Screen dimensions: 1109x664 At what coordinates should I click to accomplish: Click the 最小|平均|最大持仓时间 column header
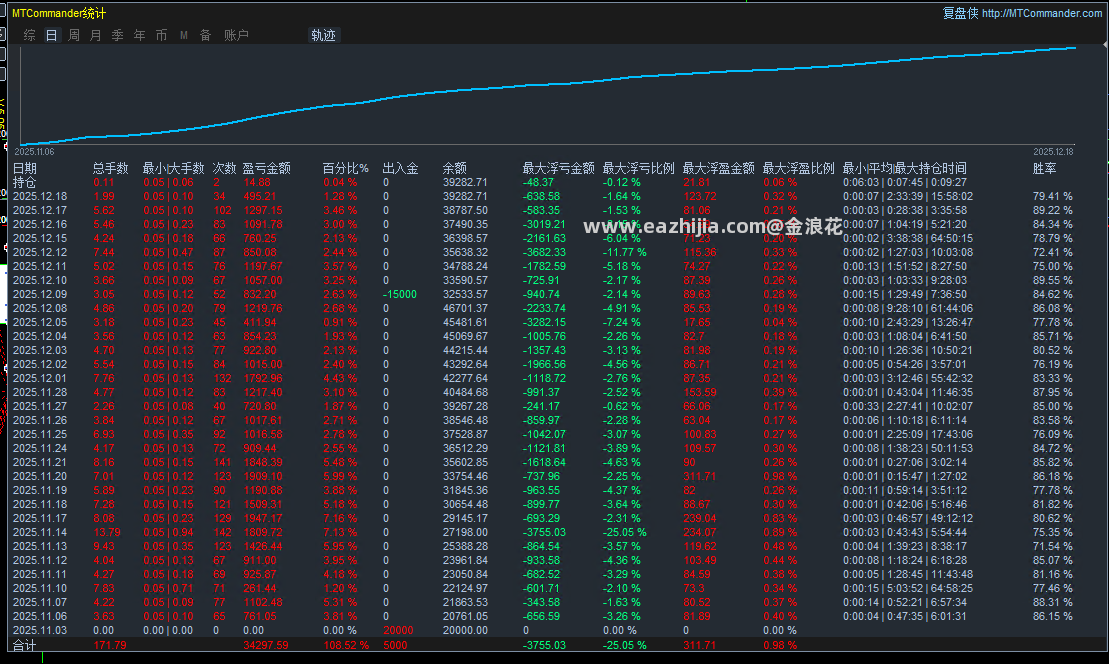[905, 168]
